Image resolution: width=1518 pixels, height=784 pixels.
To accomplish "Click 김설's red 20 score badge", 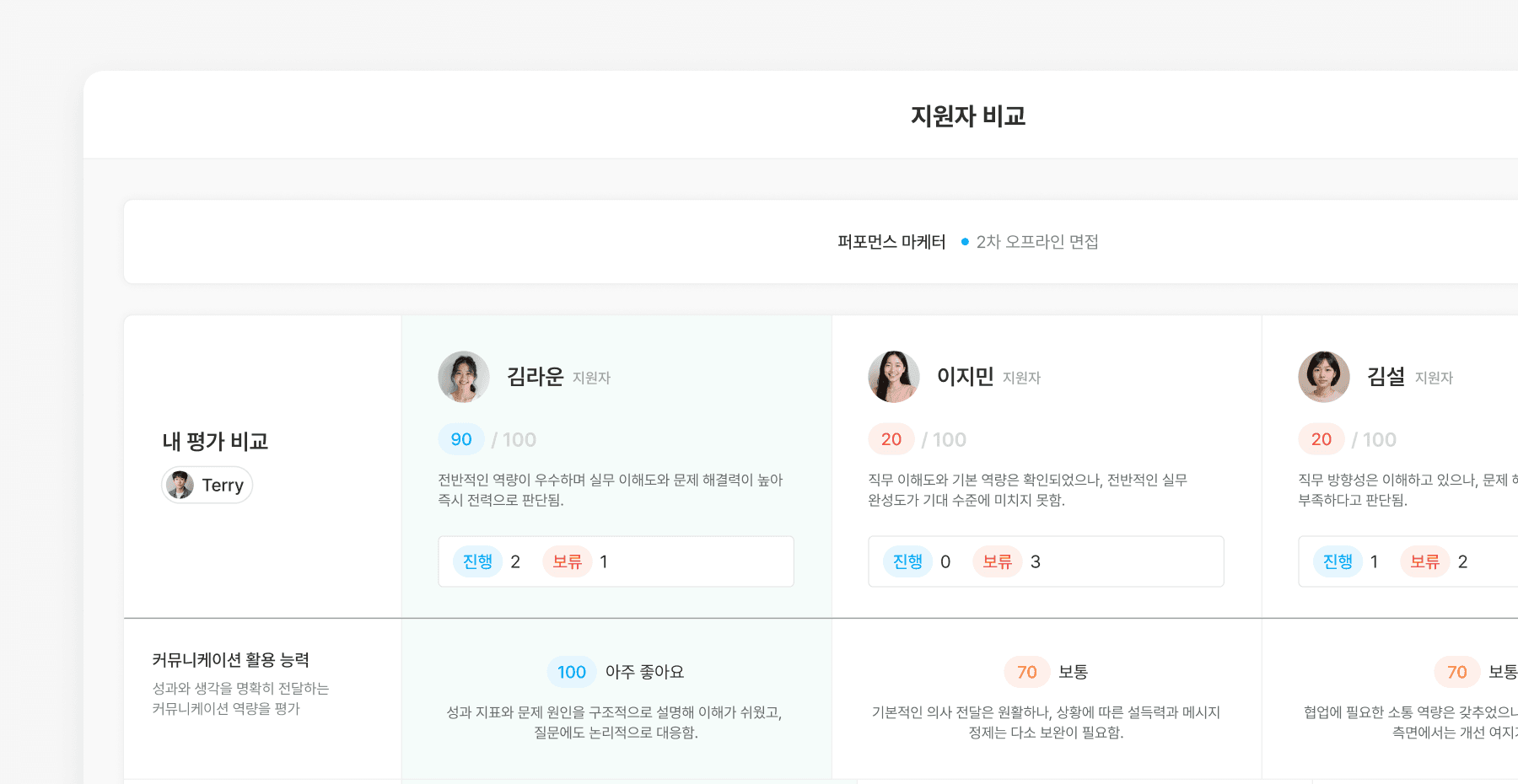I will [x=1322, y=439].
